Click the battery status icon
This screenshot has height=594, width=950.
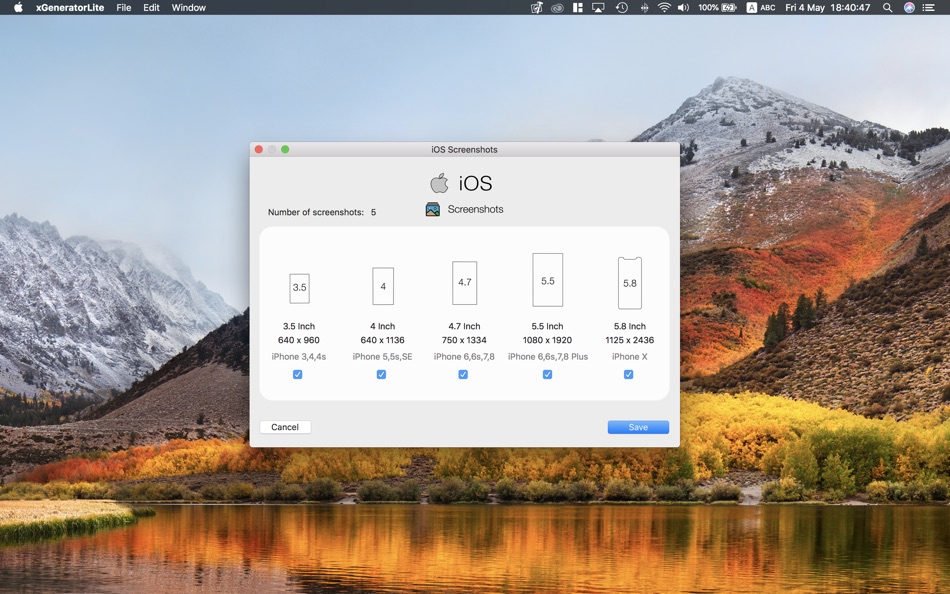click(x=729, y=7)
